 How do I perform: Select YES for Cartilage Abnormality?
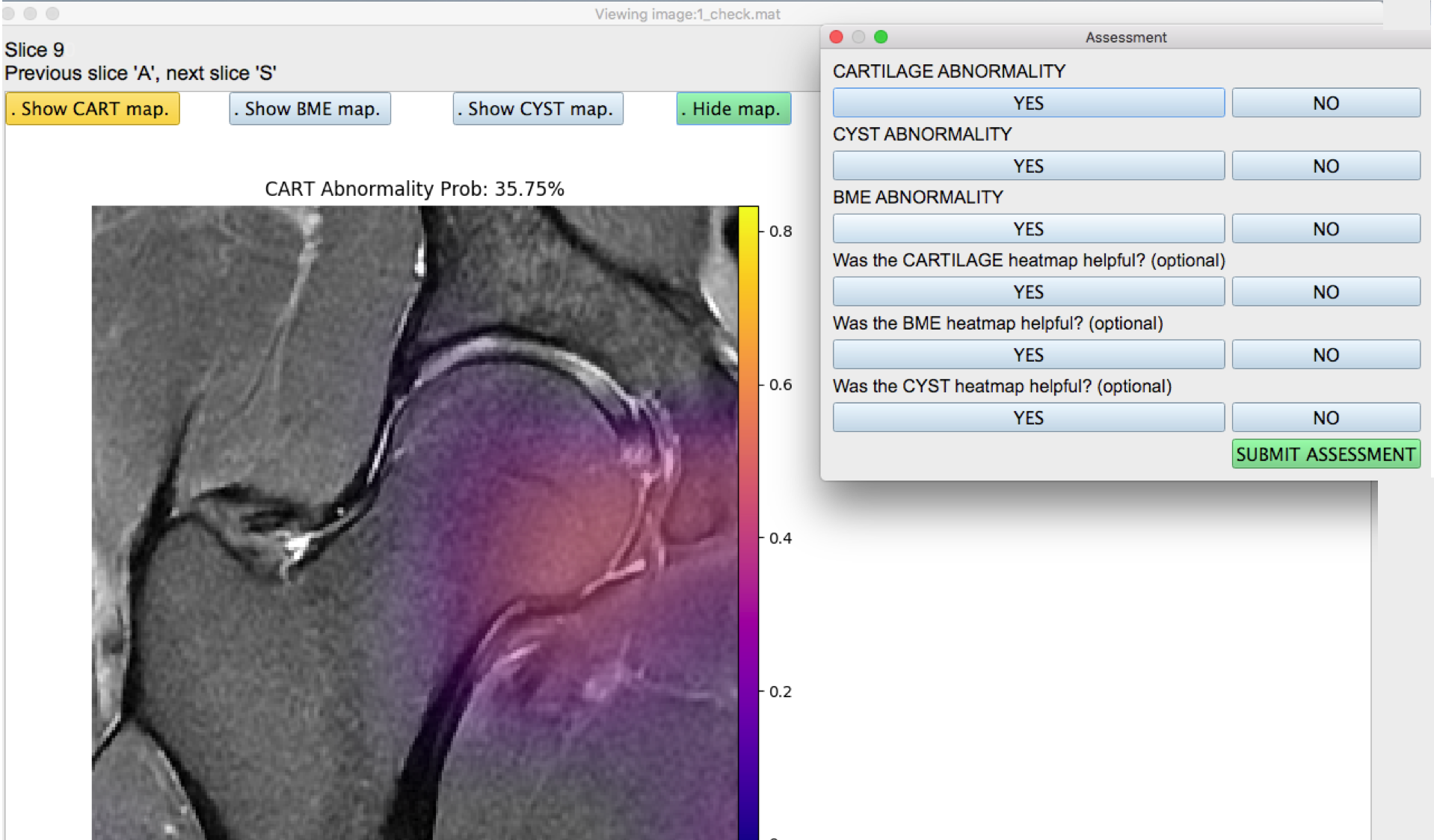(x=1028, y=103)
